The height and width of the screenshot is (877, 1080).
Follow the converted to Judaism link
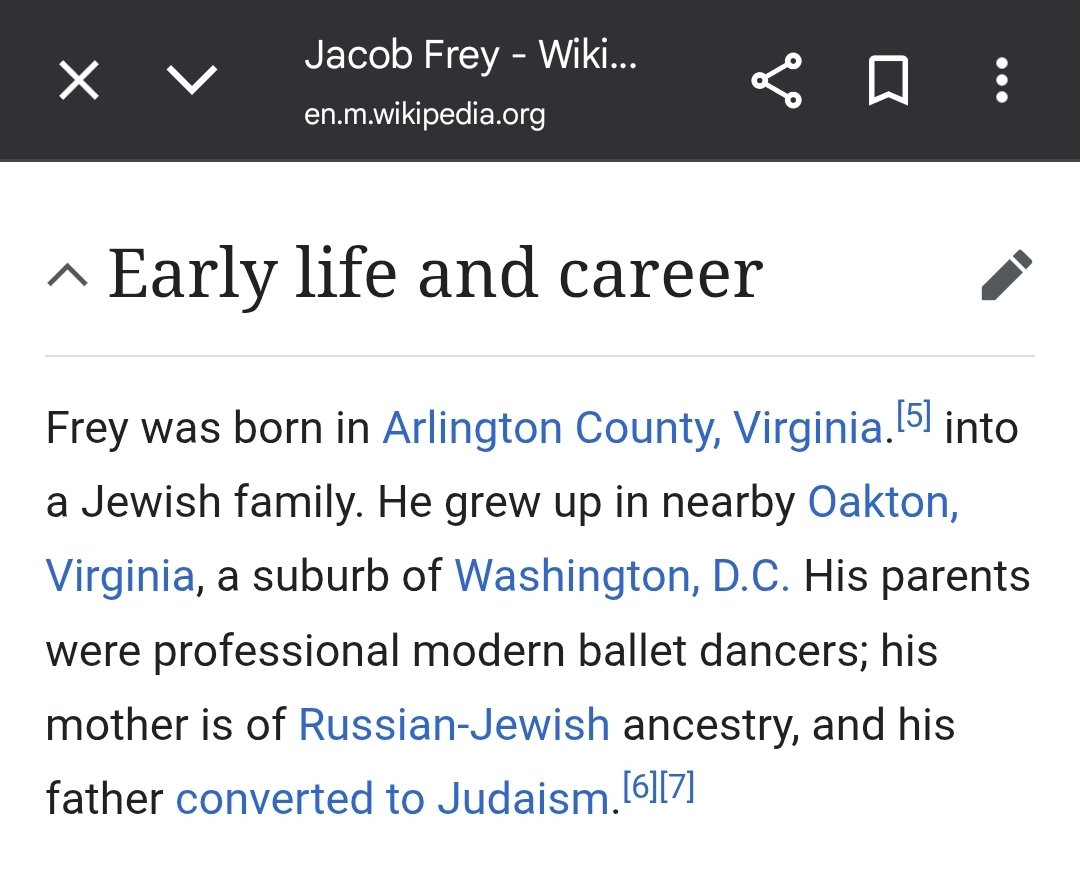[393, 798]
